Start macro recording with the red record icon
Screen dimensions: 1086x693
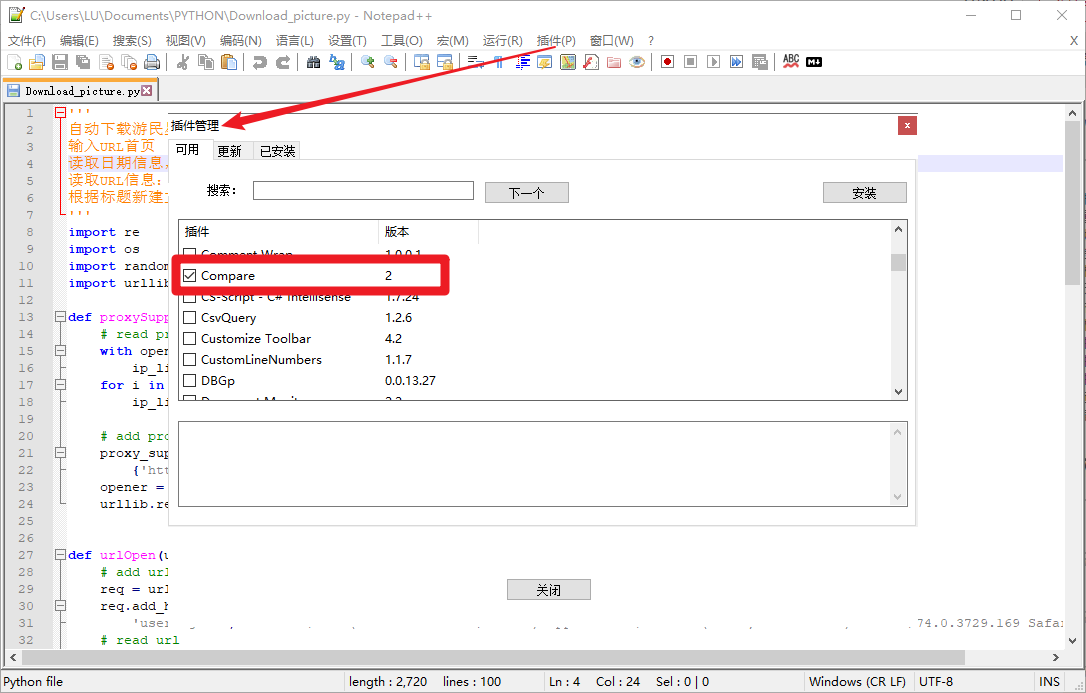[666, 62]
